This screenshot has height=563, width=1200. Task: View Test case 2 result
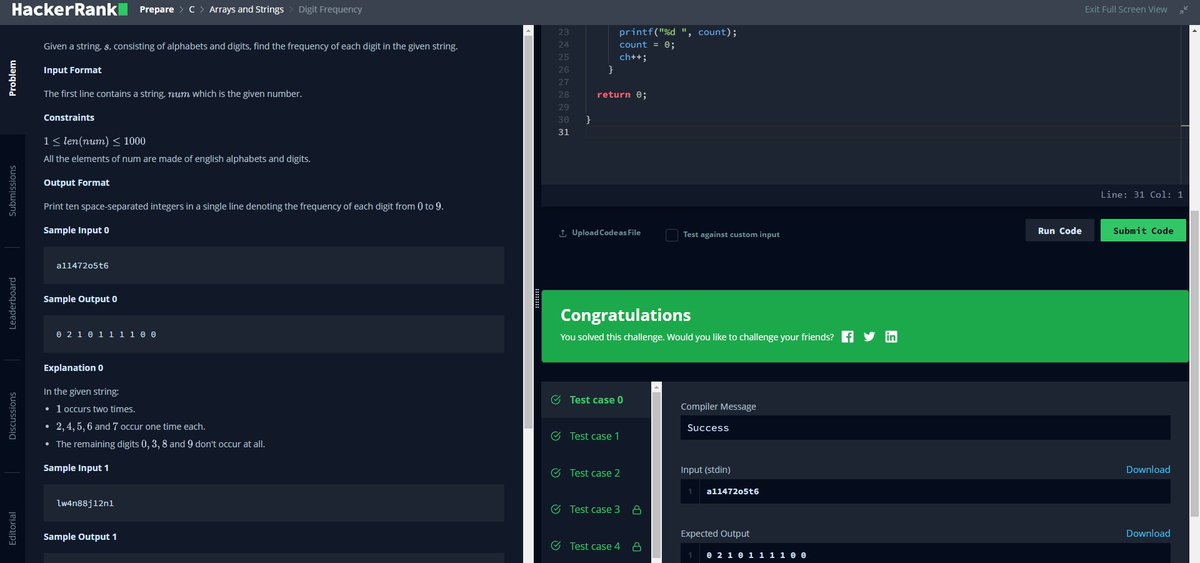[598, 473]
